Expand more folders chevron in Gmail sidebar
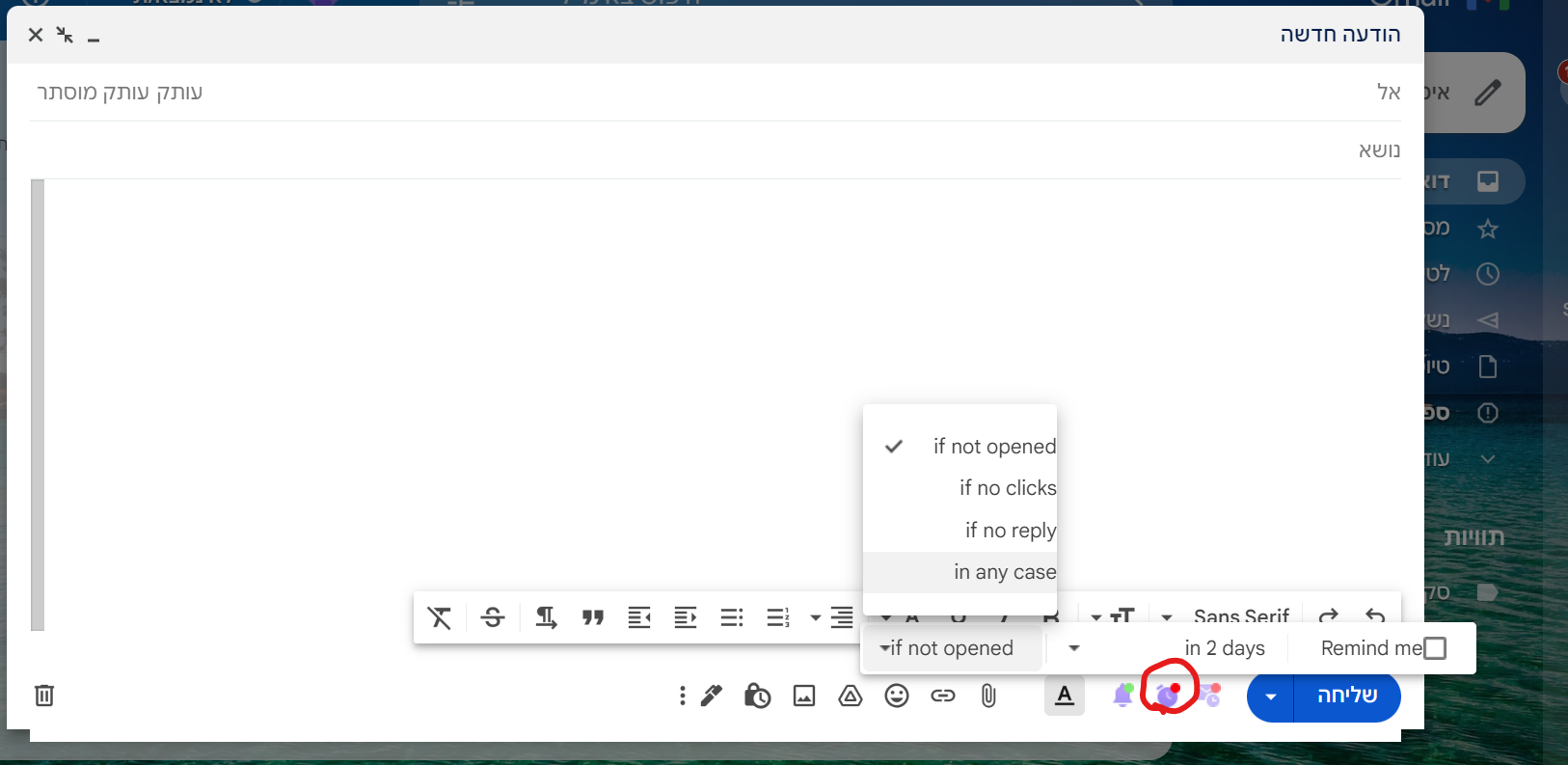The height and width of the screenshot is (765, 1568). (x=1488, y=459)
